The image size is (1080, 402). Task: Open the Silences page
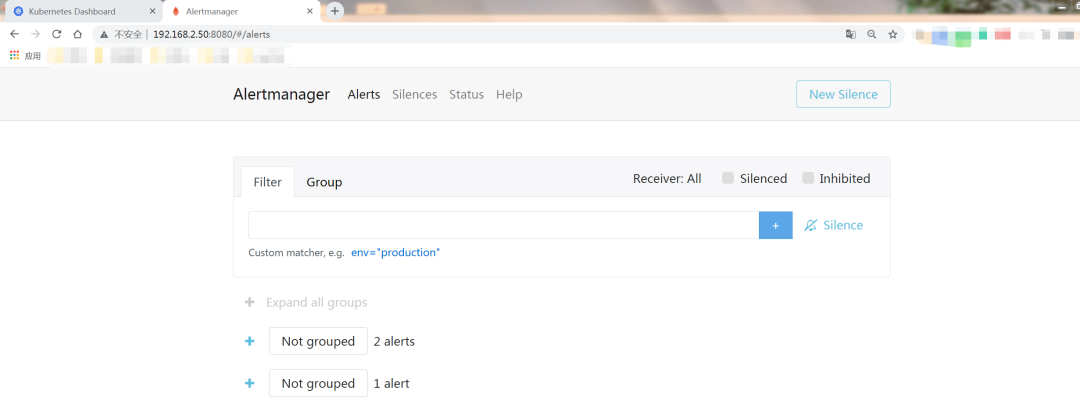(415, 94)
